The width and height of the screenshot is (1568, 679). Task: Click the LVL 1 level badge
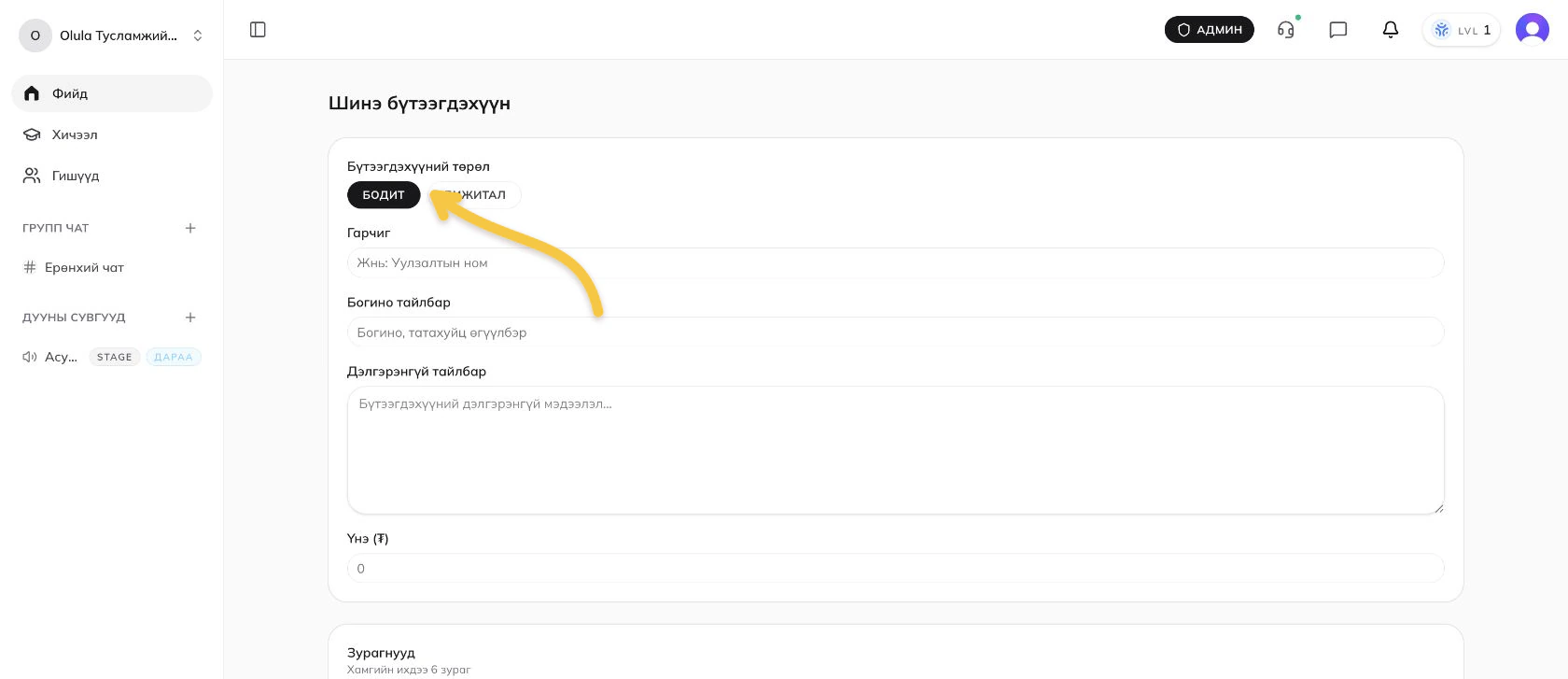(1462, 30)
